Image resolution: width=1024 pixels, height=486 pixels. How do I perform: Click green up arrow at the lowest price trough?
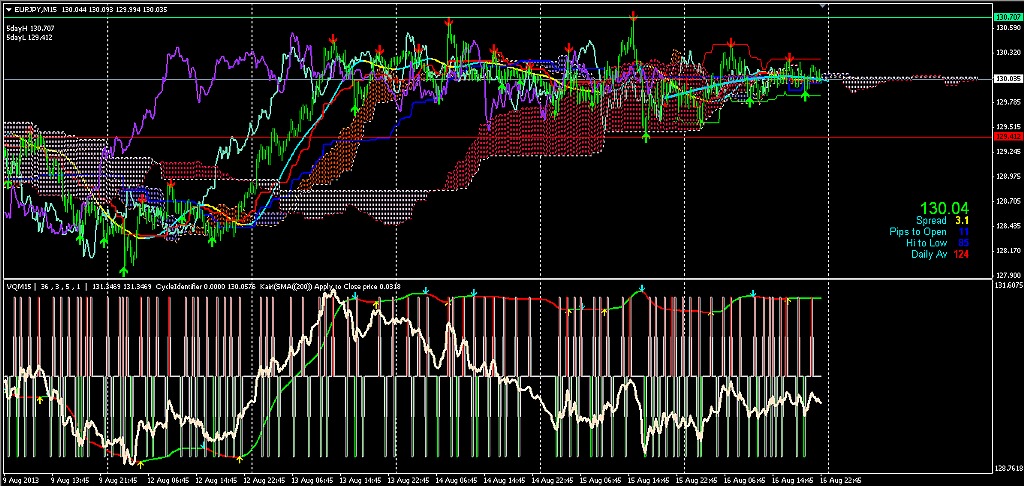[x=124, y=268]
